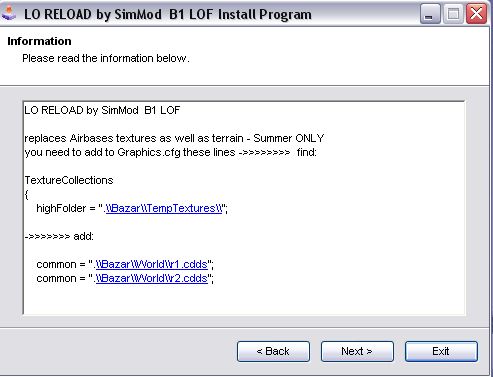Screen dimensions: 493x377
Task: Minimize the install program window
Action: click(430, 14)
